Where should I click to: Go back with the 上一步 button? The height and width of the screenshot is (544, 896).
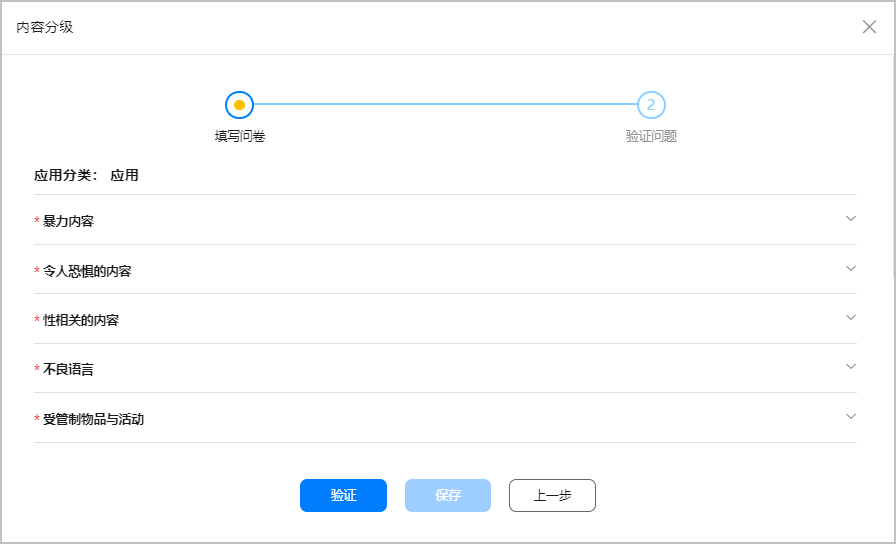coord(552,495)
